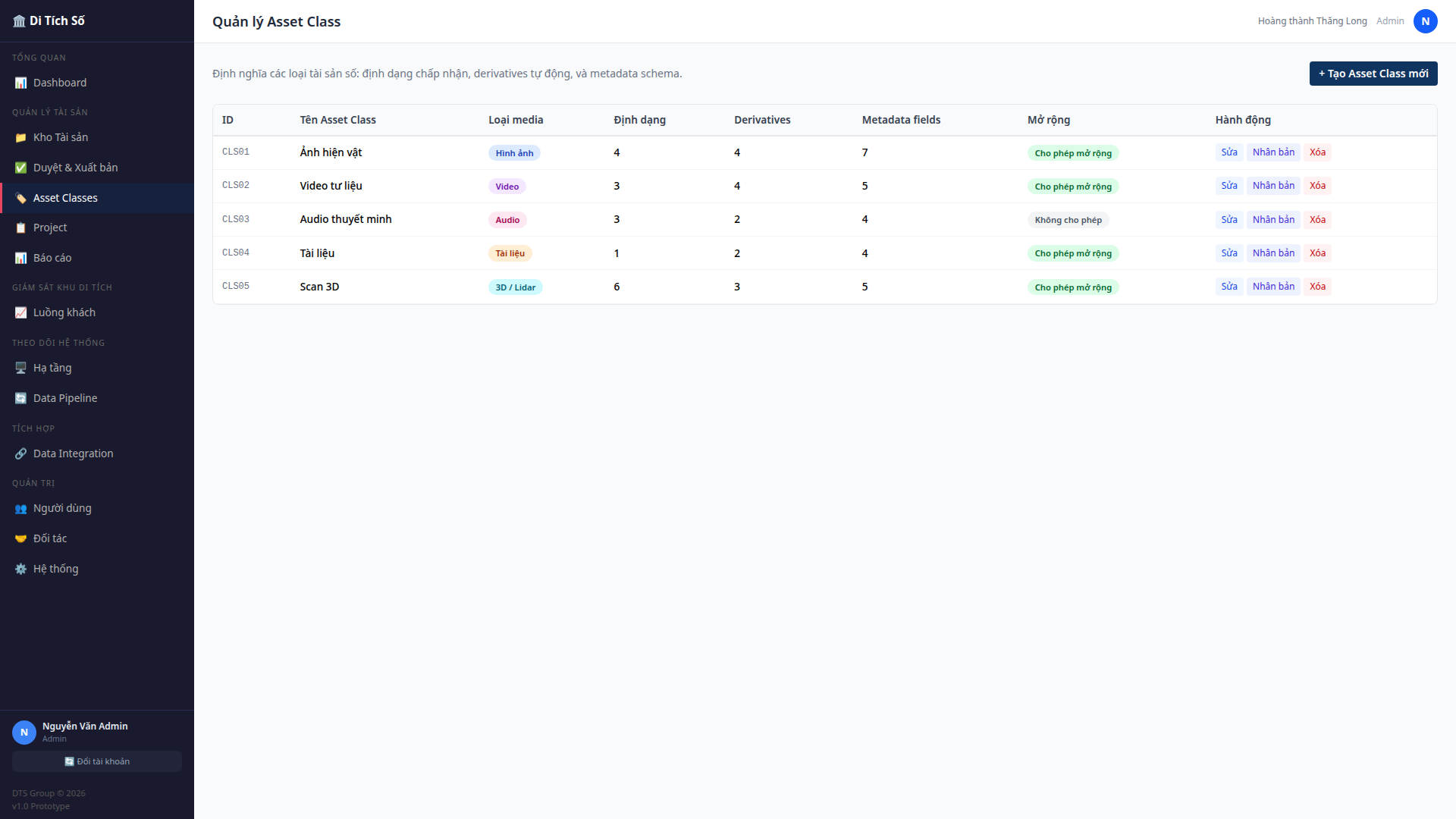Image resolution: width=1456 pixels, height=819 pixels.
Task: Open the Data Pipeline menu item
Action: 65,398
